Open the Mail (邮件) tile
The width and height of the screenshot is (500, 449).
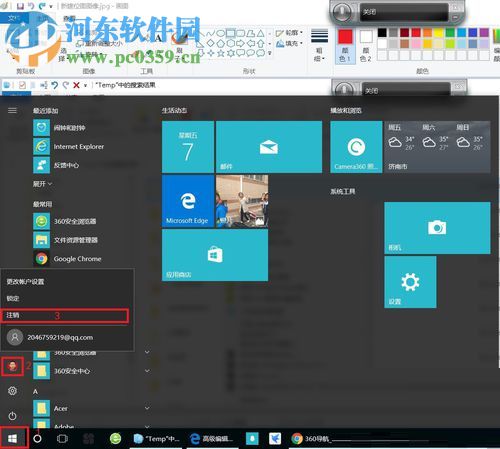click(x=269, y=147)
